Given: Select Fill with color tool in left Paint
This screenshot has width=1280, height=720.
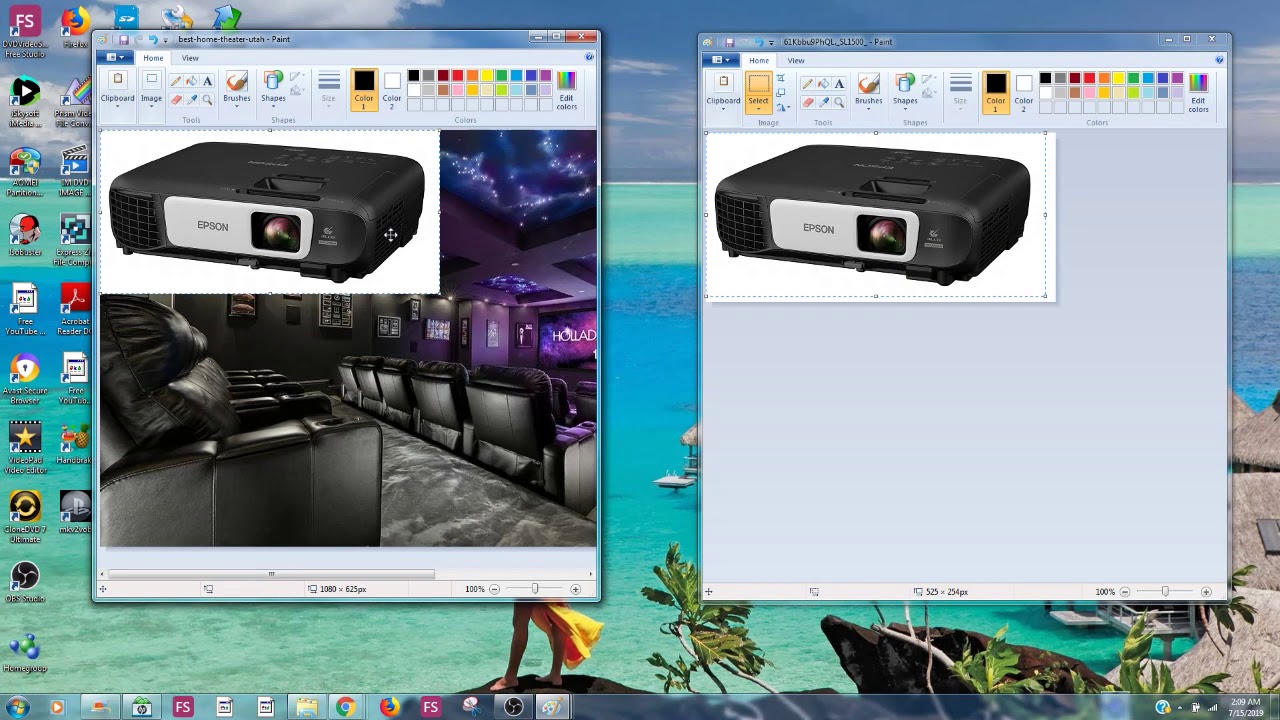Looking at the screenshot, I should tap(192, 81).
